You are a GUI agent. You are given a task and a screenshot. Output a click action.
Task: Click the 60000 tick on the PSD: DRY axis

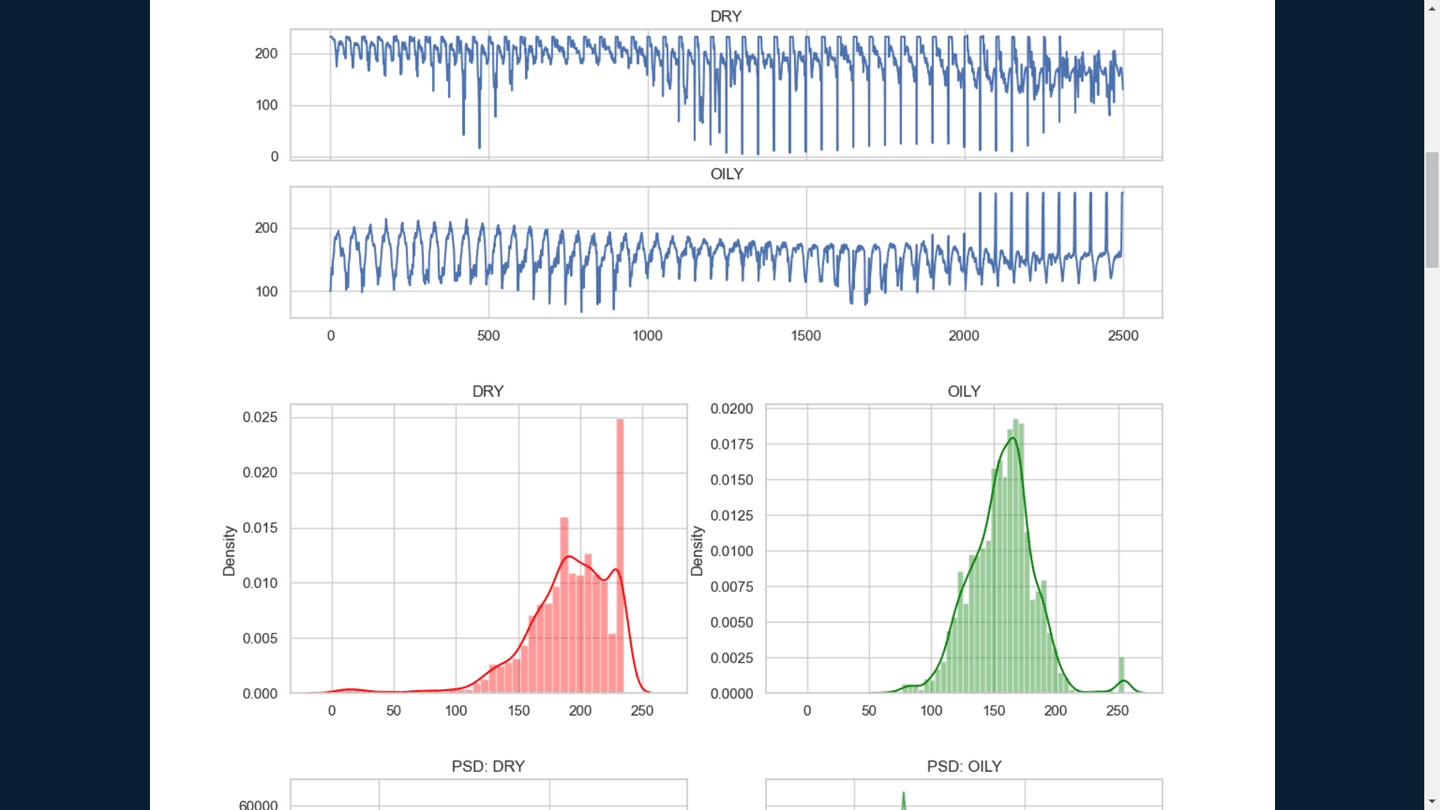pyautogui.click(x=258, y=804)
